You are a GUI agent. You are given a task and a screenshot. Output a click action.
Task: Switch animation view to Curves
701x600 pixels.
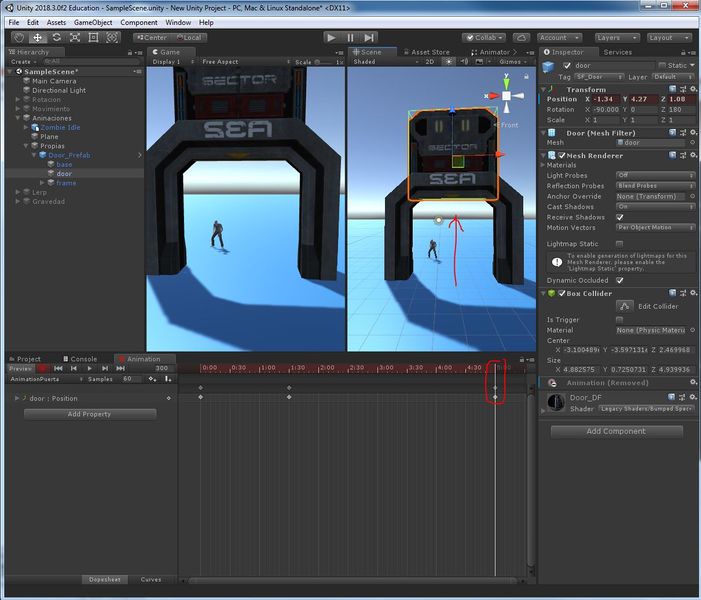pos(151,579)
